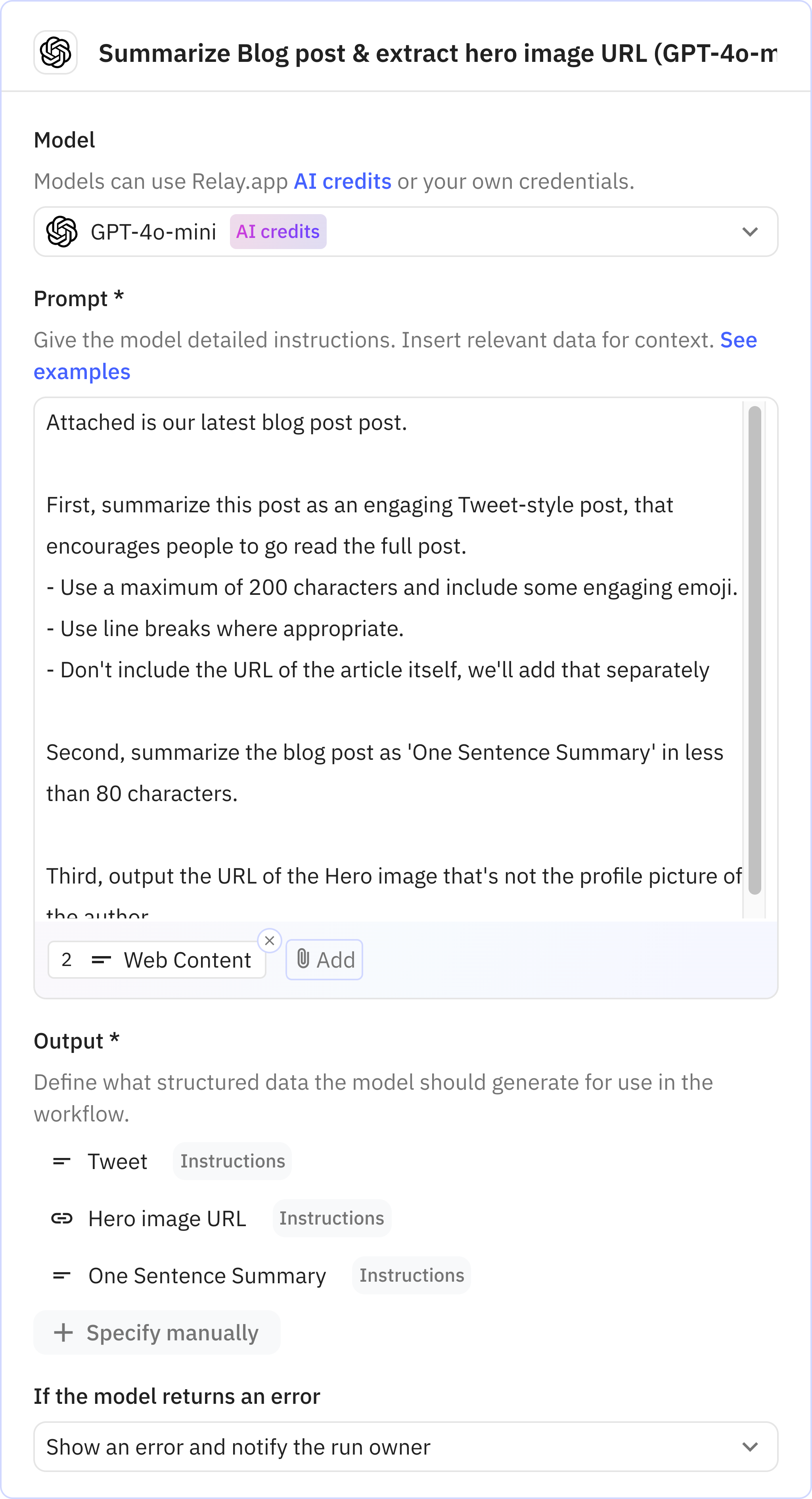Screen dimensions: 812x1499
Task: Open the model selection dropdown
Action: click(x=751, y=232)
